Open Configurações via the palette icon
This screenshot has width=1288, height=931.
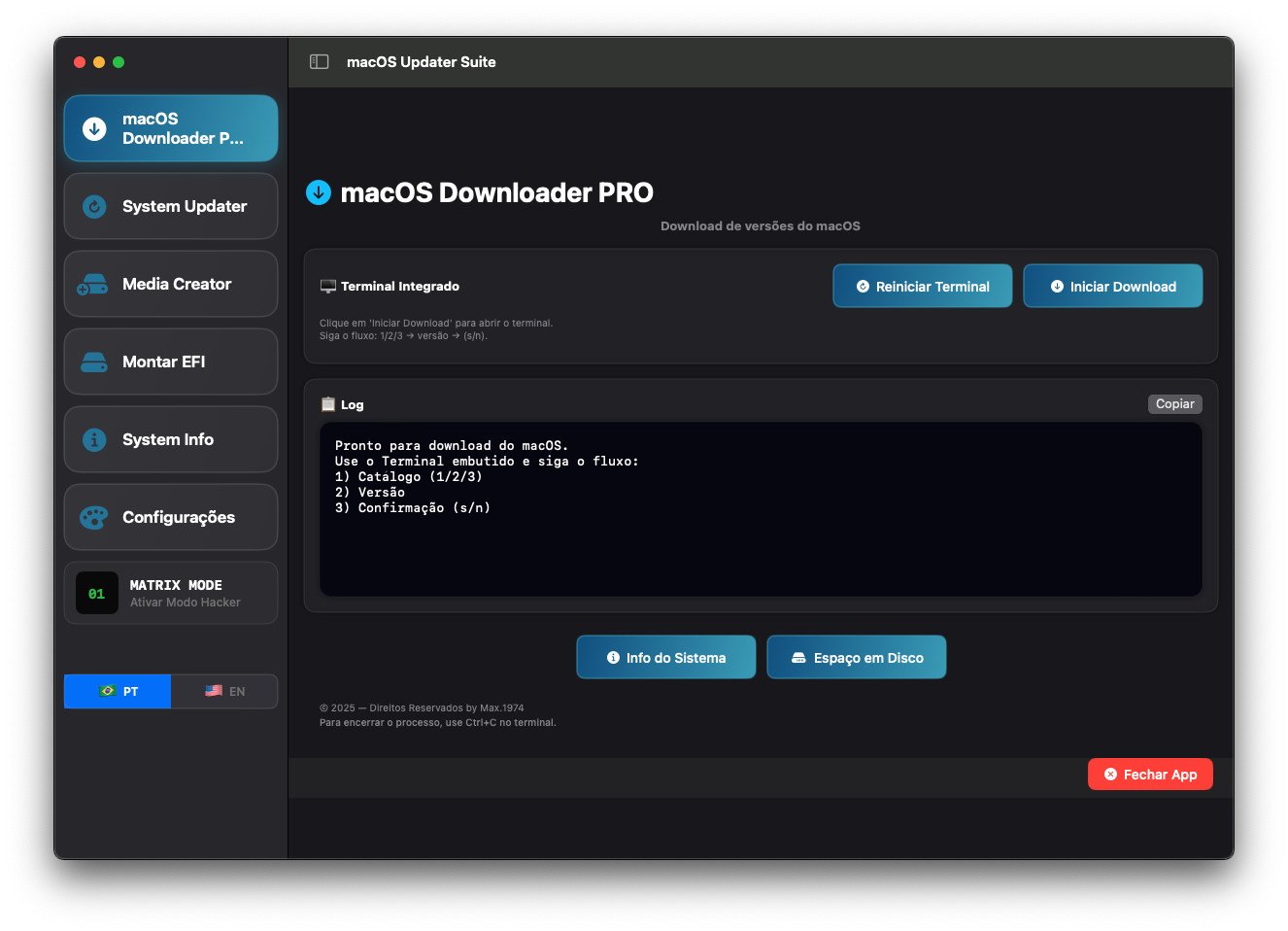click(x=92, y=517)
